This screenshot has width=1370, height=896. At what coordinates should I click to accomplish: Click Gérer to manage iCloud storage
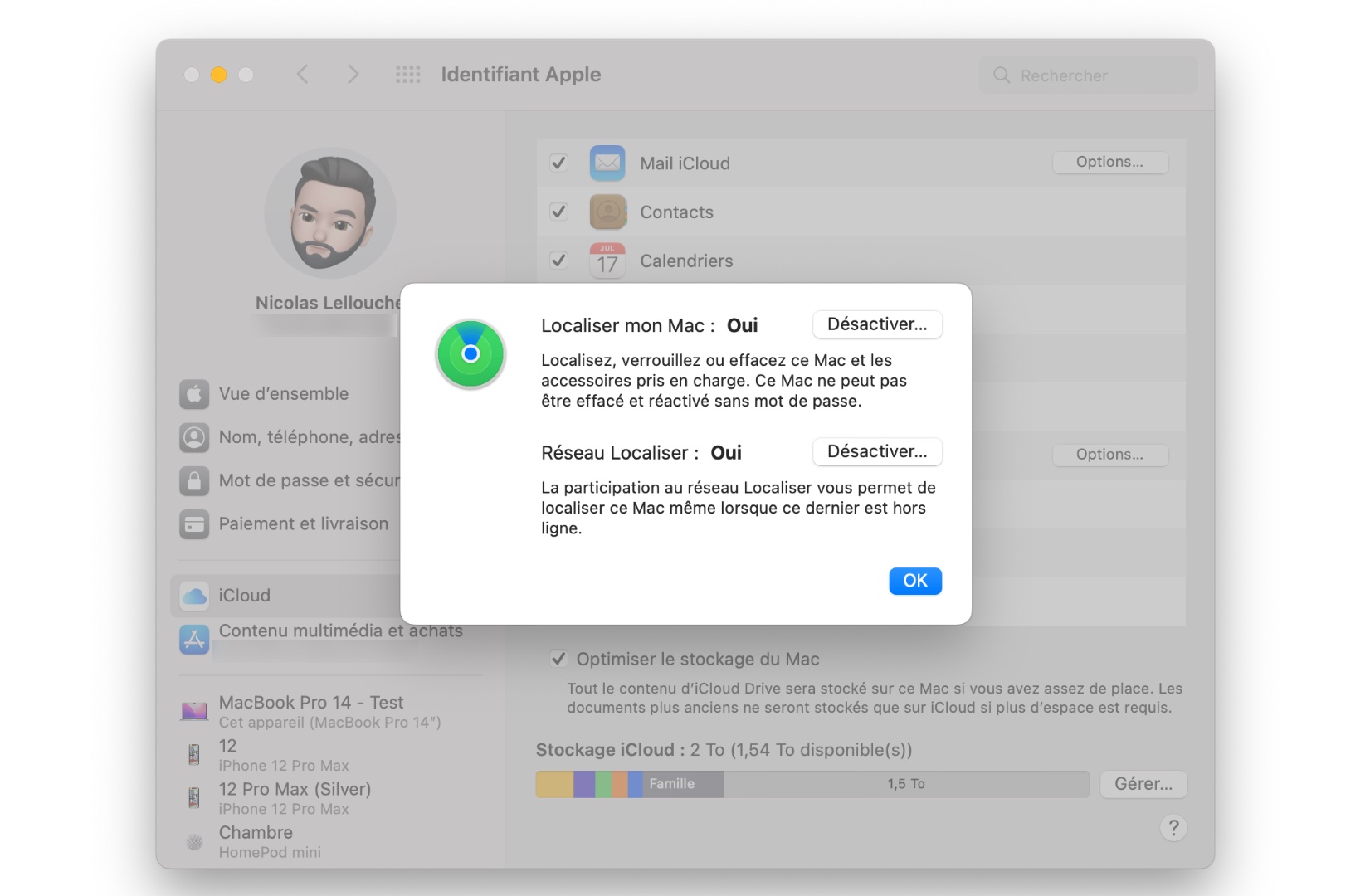1143,784
